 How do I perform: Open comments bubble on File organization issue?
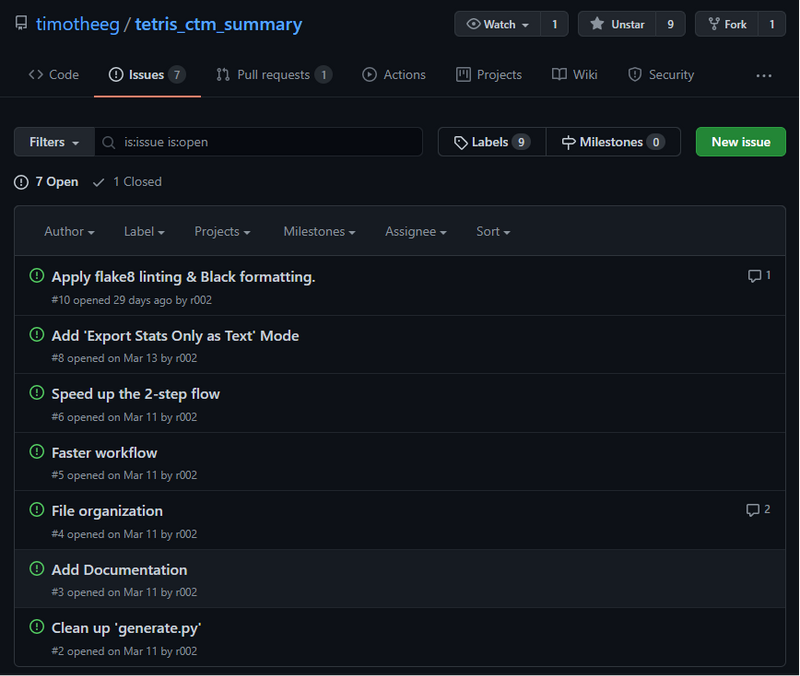tap(758, 510)
